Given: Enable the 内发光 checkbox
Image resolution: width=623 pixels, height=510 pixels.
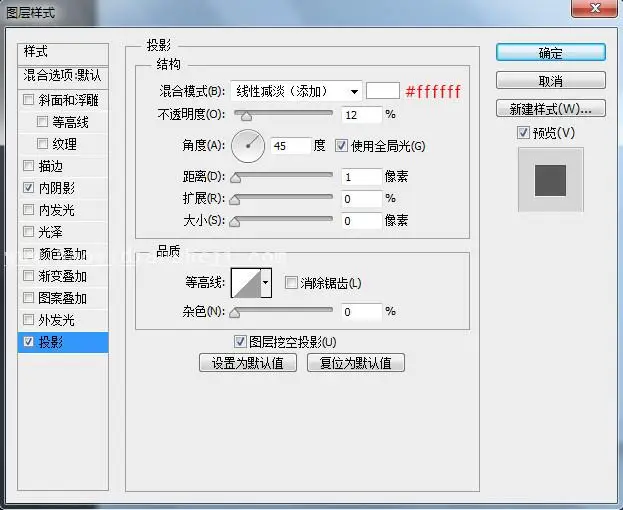Looking at the screenshot, I should pyautogui.click(x=29, y=209).
